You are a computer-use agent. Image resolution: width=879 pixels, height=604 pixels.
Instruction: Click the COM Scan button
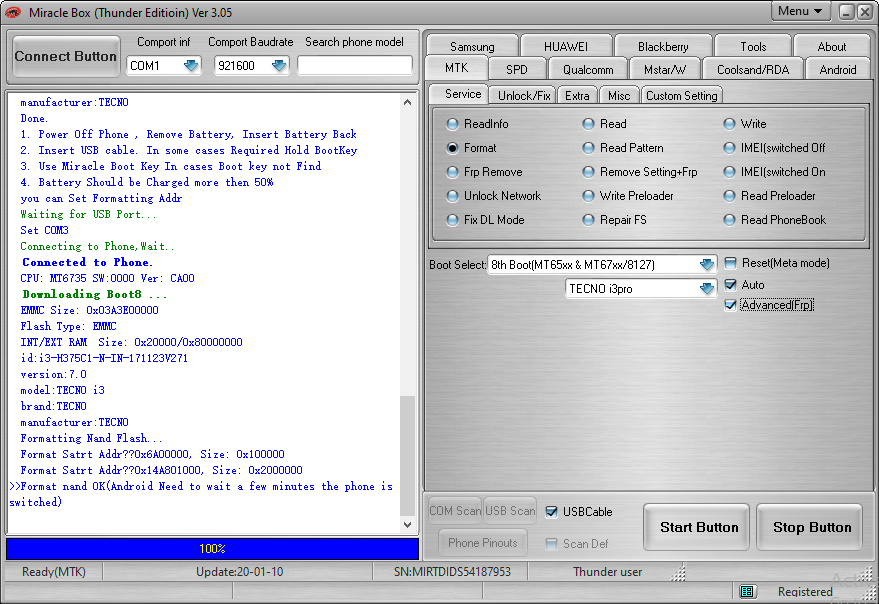coord(455,511)
